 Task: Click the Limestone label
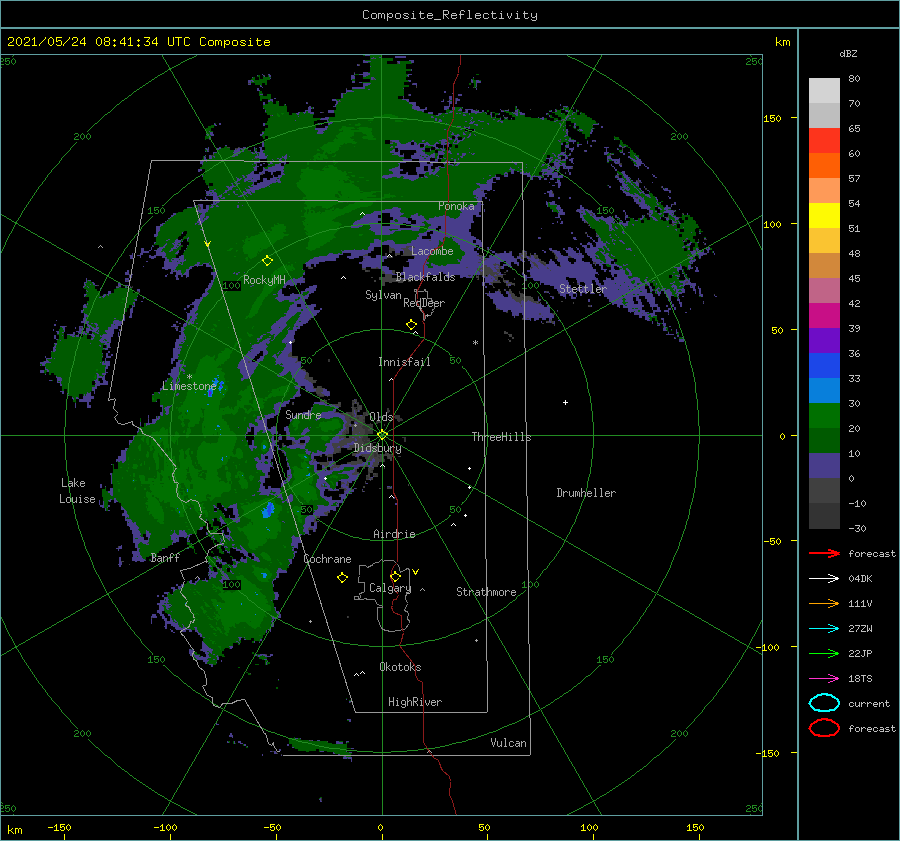[x=189, y=386]
